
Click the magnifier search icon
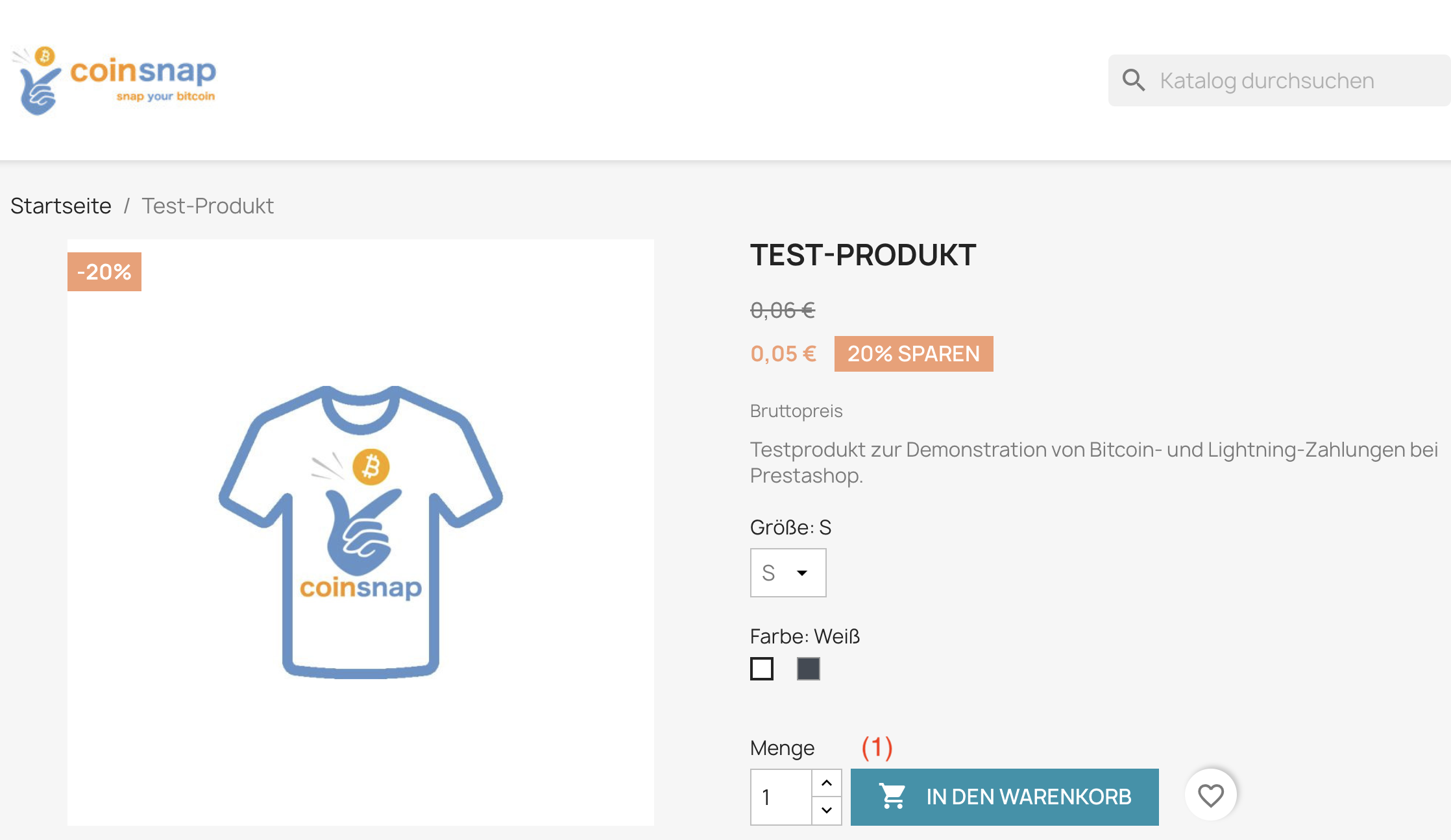1134,80
